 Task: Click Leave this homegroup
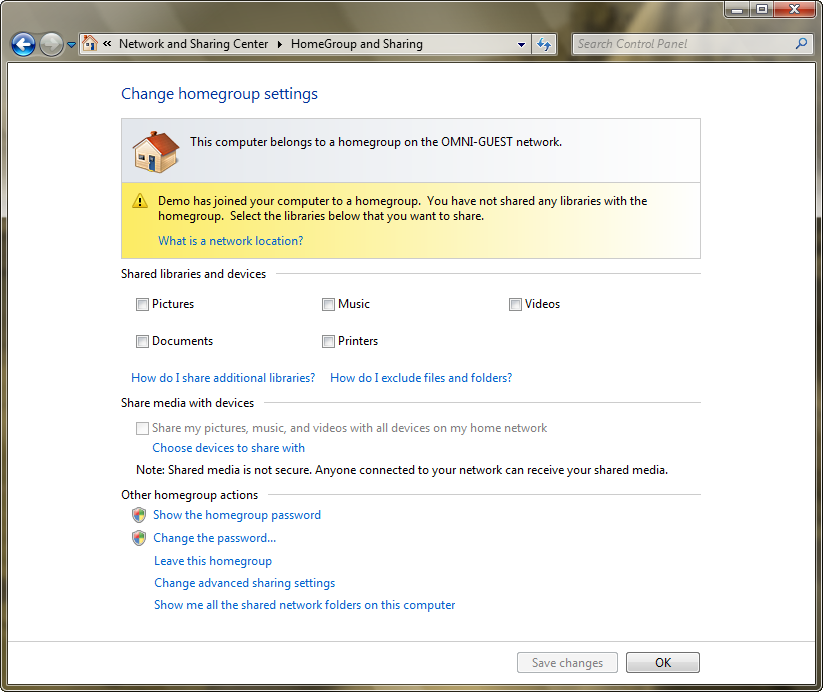click(x=213, y=561)
